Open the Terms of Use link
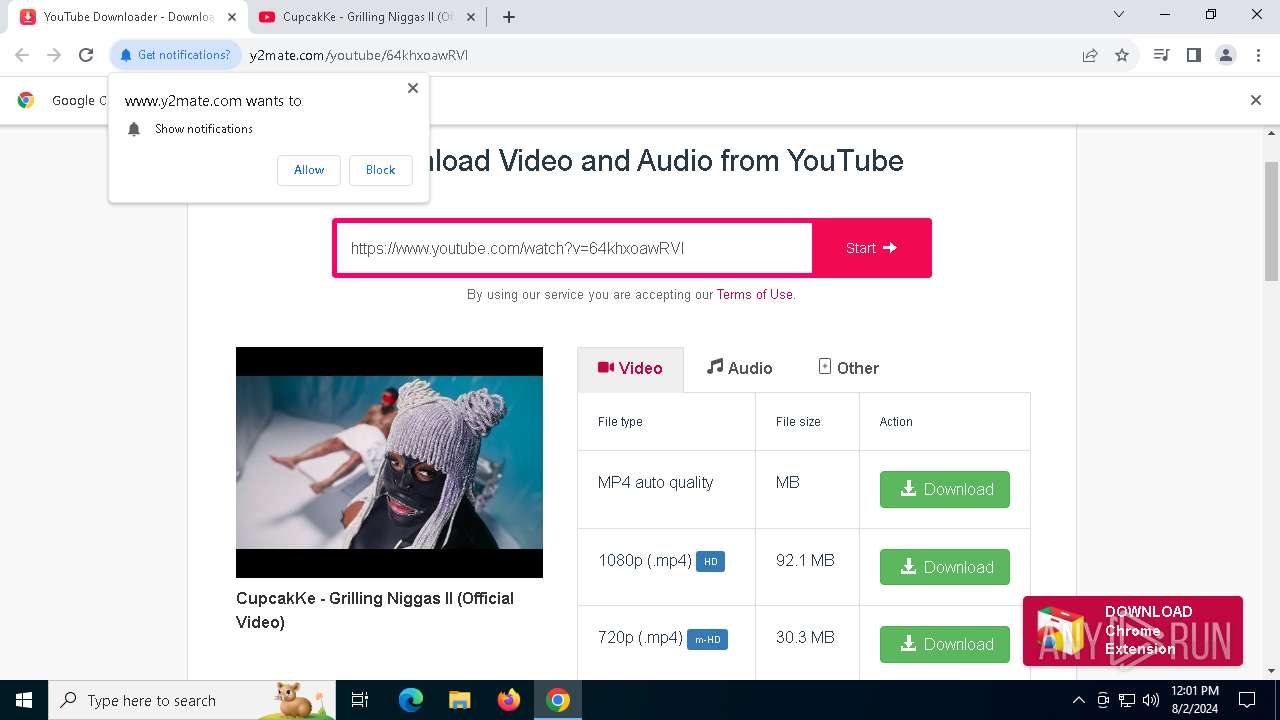This screenshot has height=720, width=1280. click(x=755, y=295)
